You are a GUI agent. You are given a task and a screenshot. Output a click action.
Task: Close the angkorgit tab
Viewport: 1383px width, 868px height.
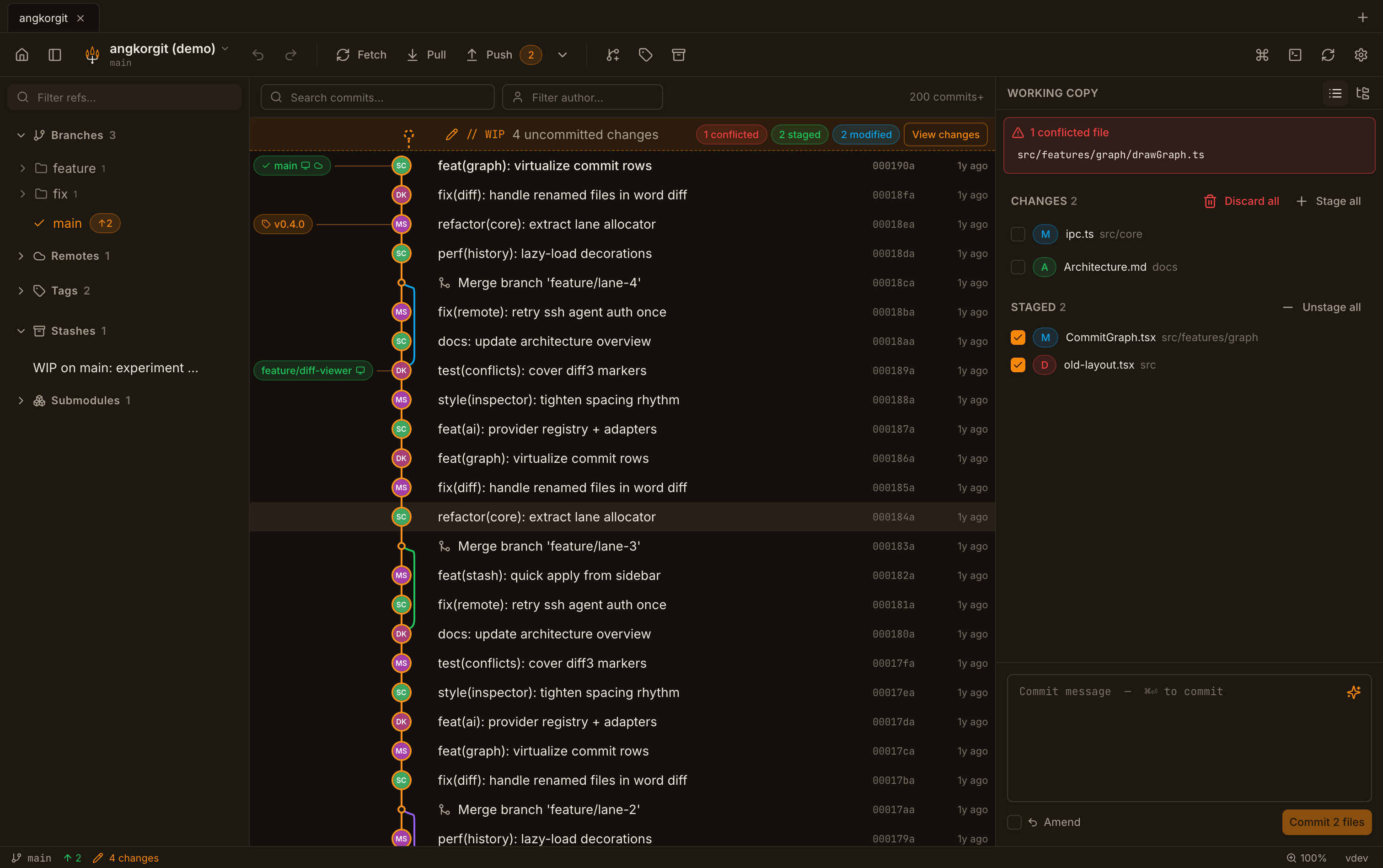[x=80, y=18]
